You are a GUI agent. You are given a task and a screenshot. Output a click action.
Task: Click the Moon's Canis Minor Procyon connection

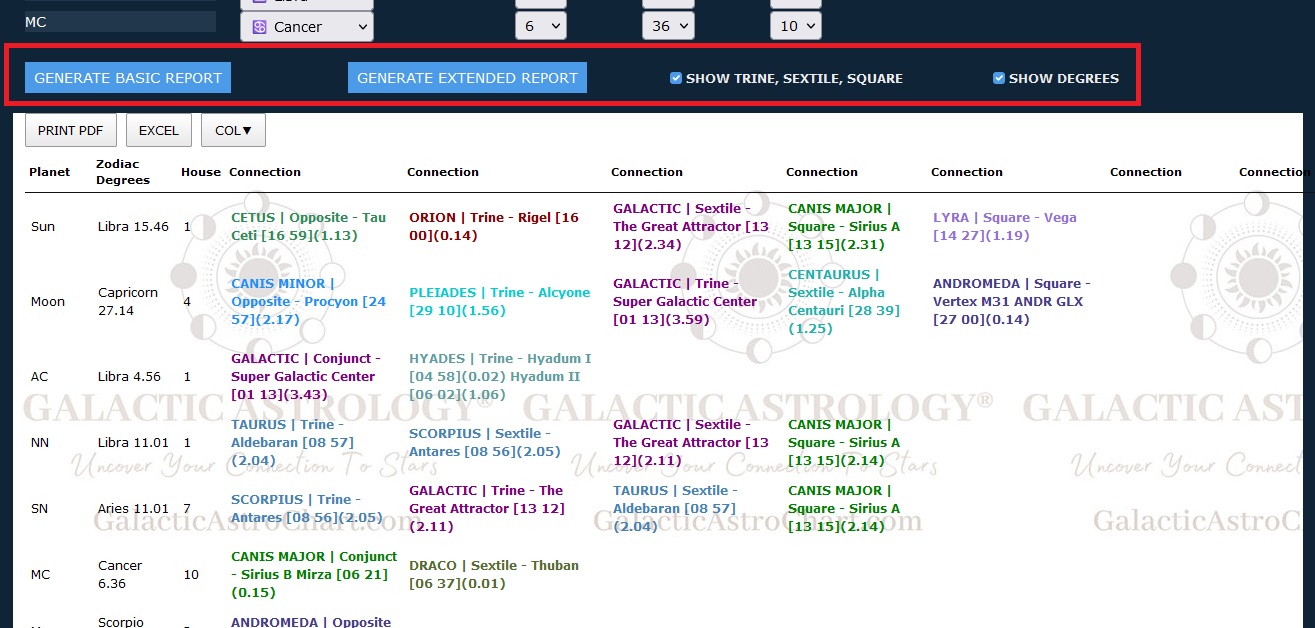308,301
